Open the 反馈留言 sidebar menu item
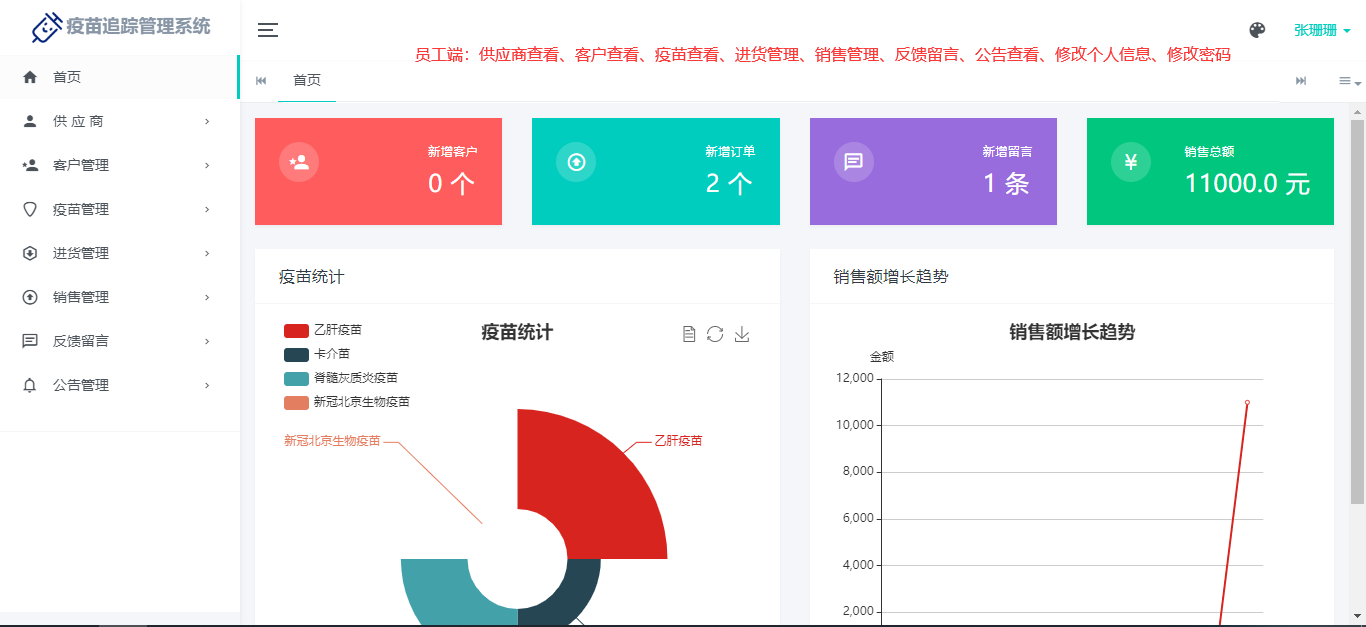The width and height of the screenshot is (1366, 627). pos(120,341)
